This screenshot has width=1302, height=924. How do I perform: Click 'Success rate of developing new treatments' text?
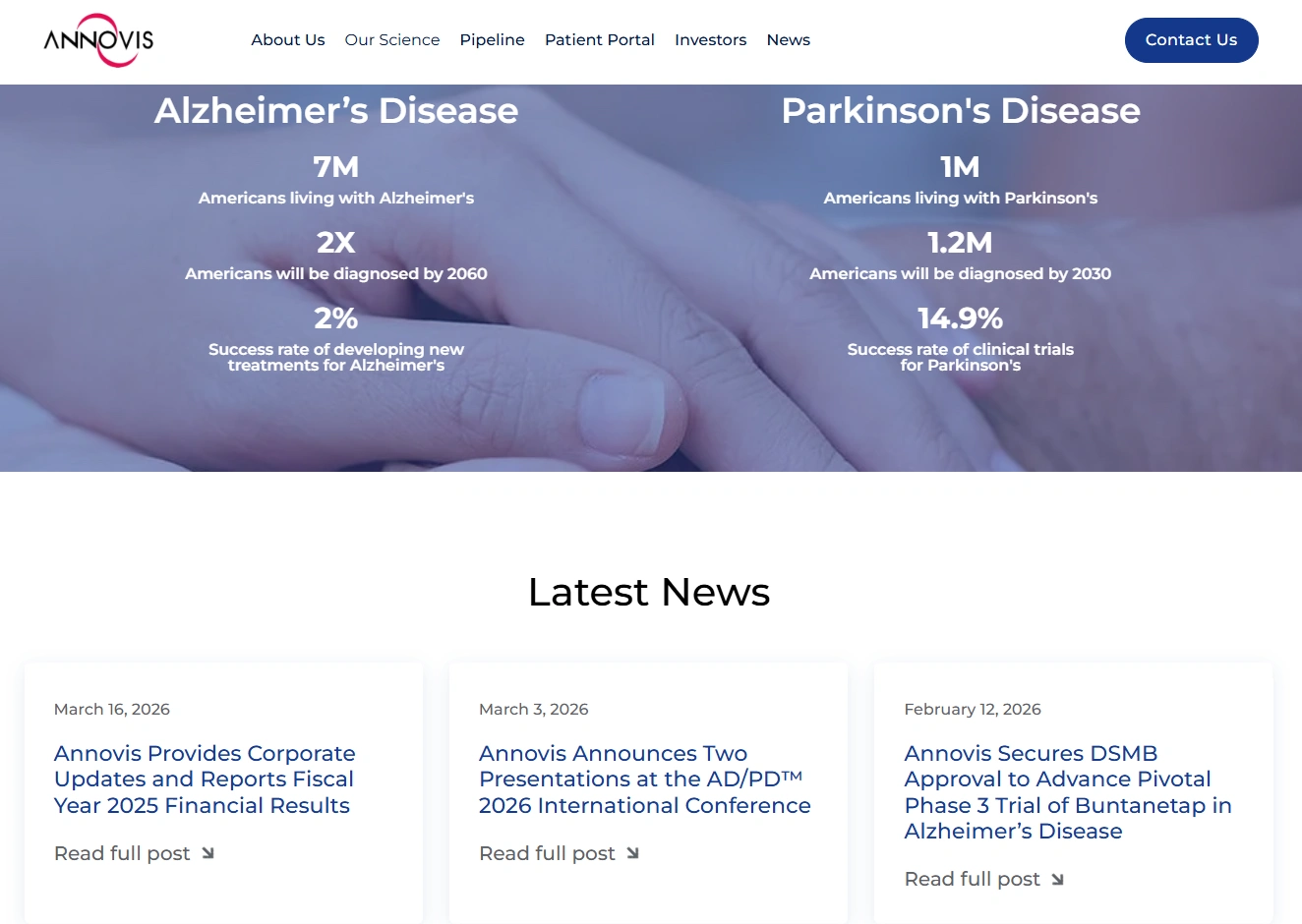pos(336,357)
